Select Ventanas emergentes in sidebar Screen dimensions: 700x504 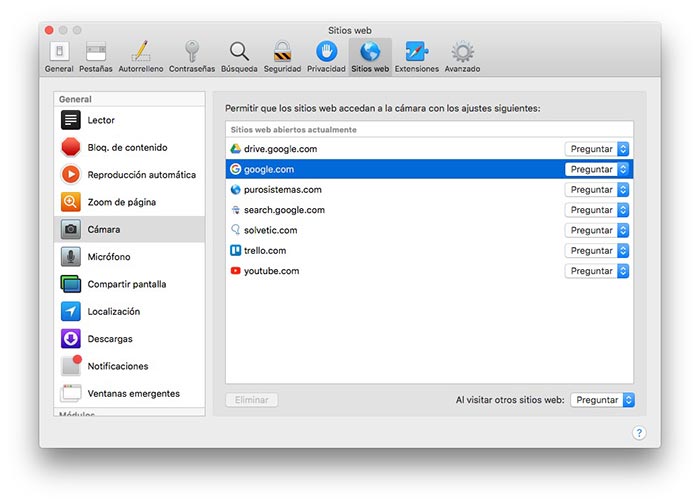tap(129, 393)
